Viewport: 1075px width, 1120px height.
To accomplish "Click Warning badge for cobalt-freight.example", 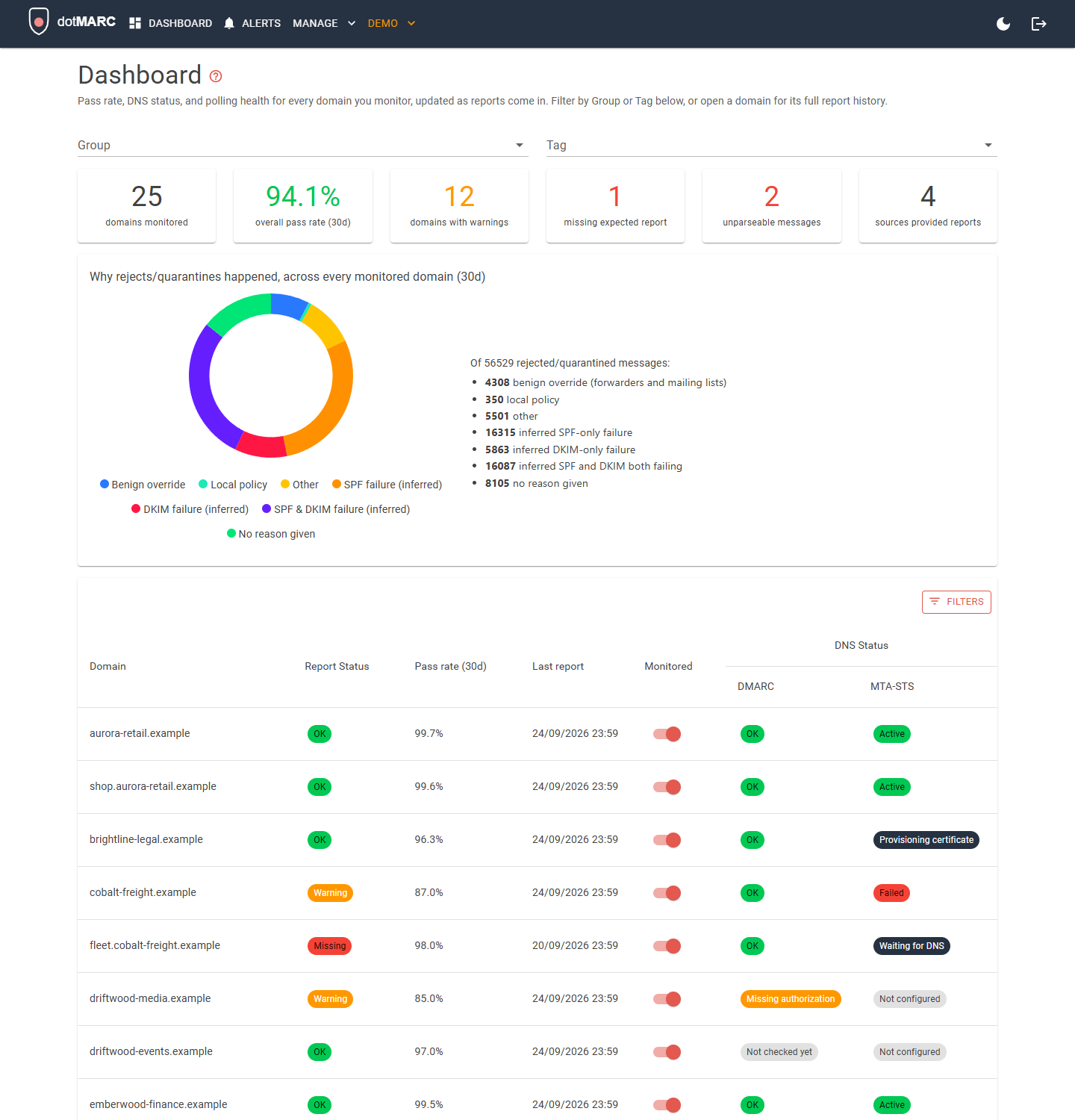I will pyautogui.click(x=330, y=893).
